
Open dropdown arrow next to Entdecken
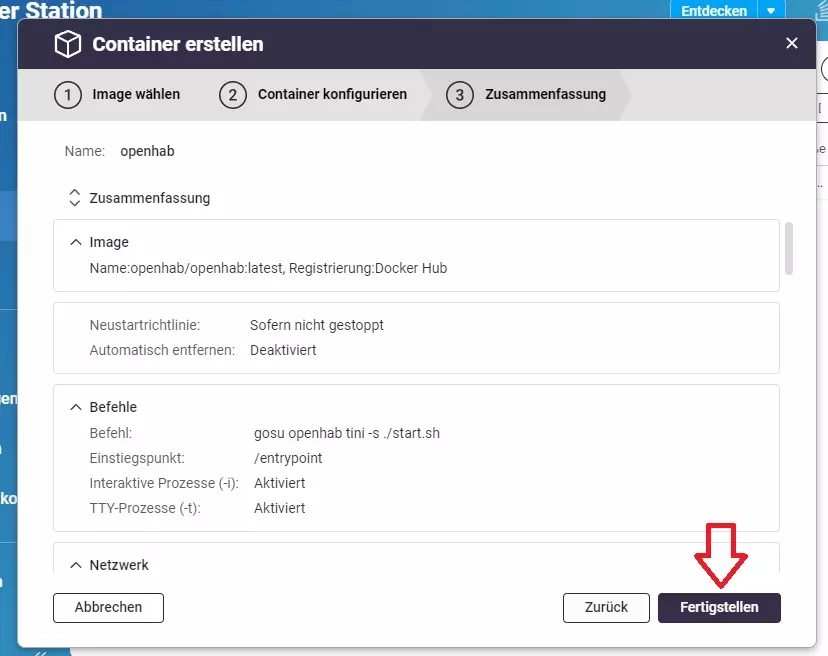770,11
